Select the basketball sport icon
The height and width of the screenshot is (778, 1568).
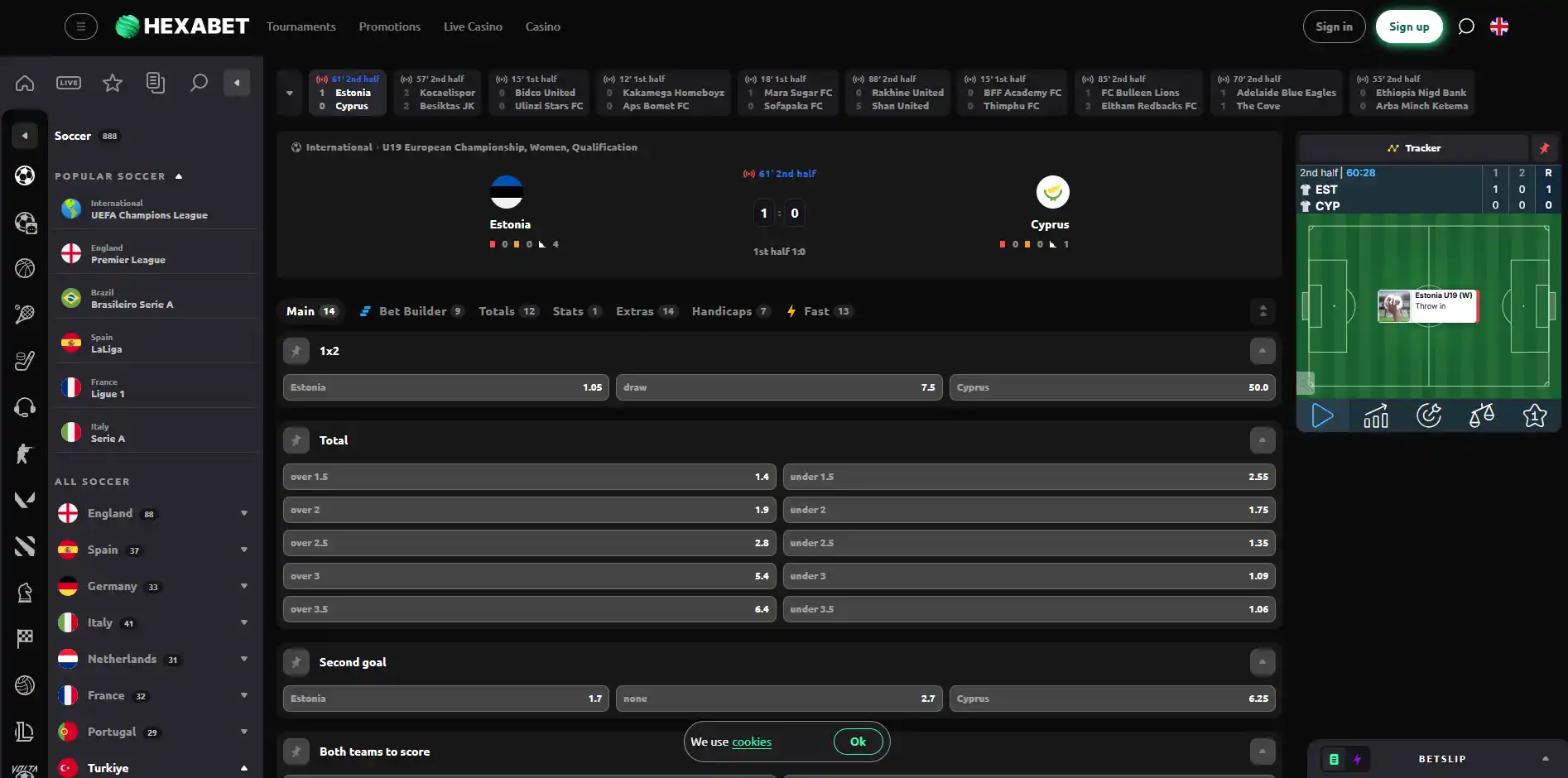[x=25, y=267]
